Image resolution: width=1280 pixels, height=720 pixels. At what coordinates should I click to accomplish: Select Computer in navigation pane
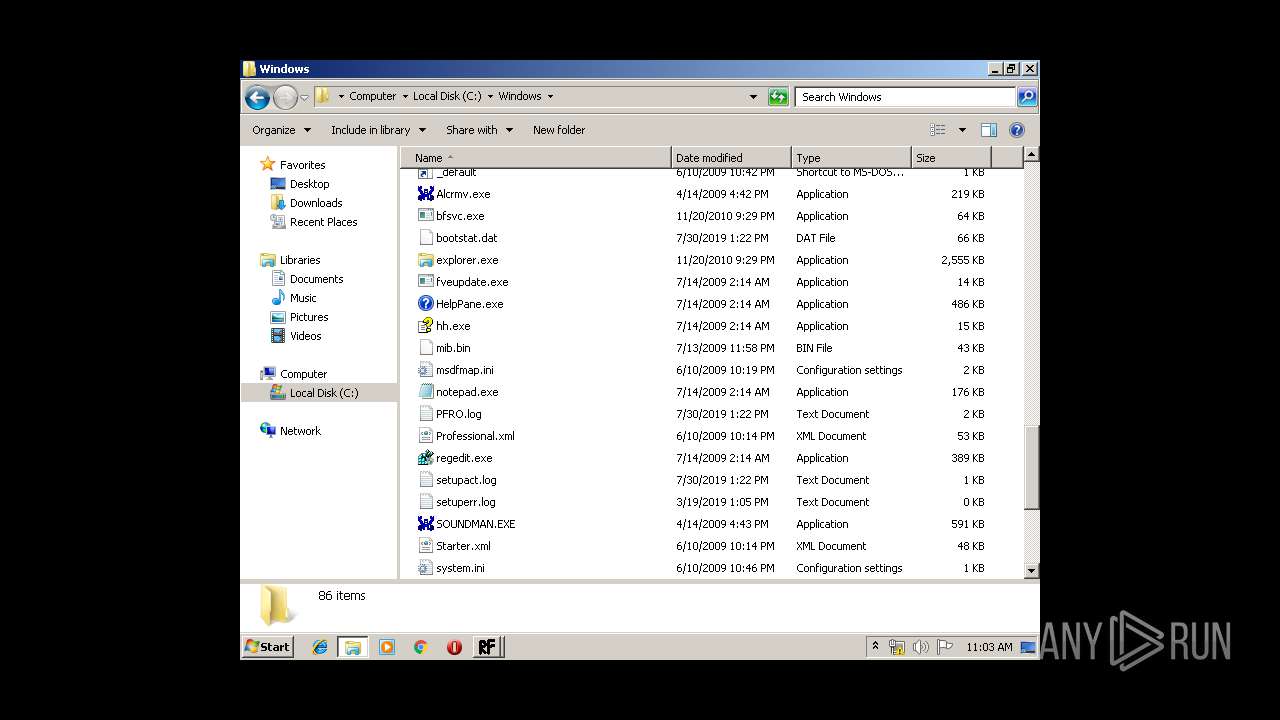pyautogui.click(x=303, y=374)
